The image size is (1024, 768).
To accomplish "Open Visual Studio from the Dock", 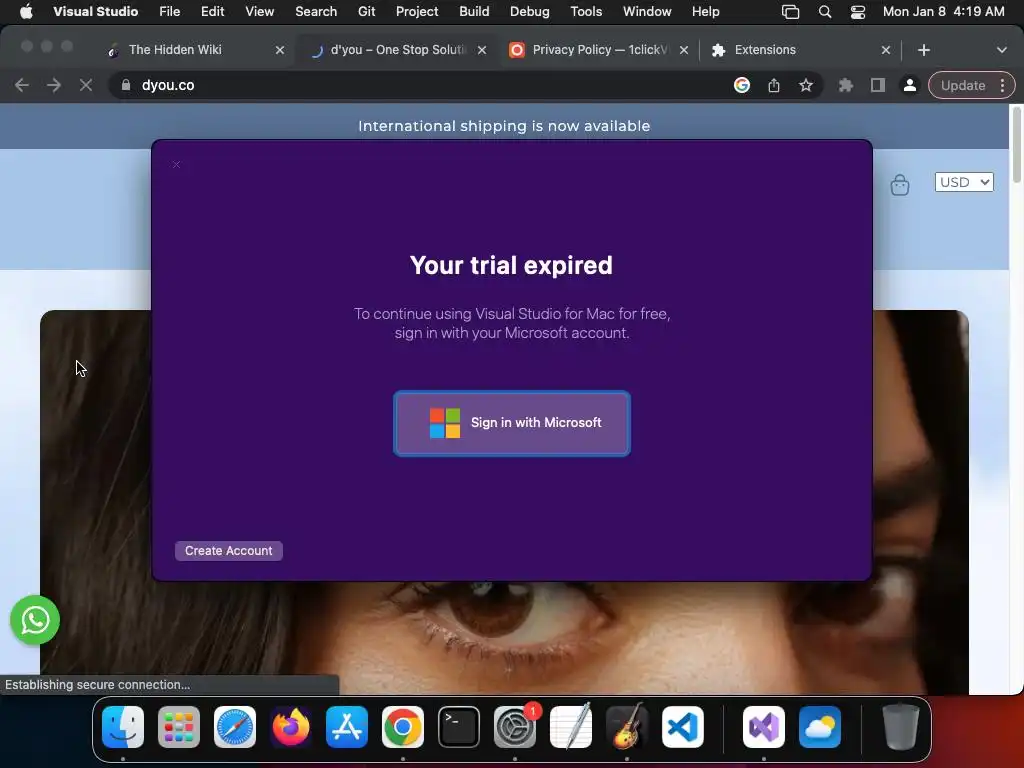I will coord(764,727).
